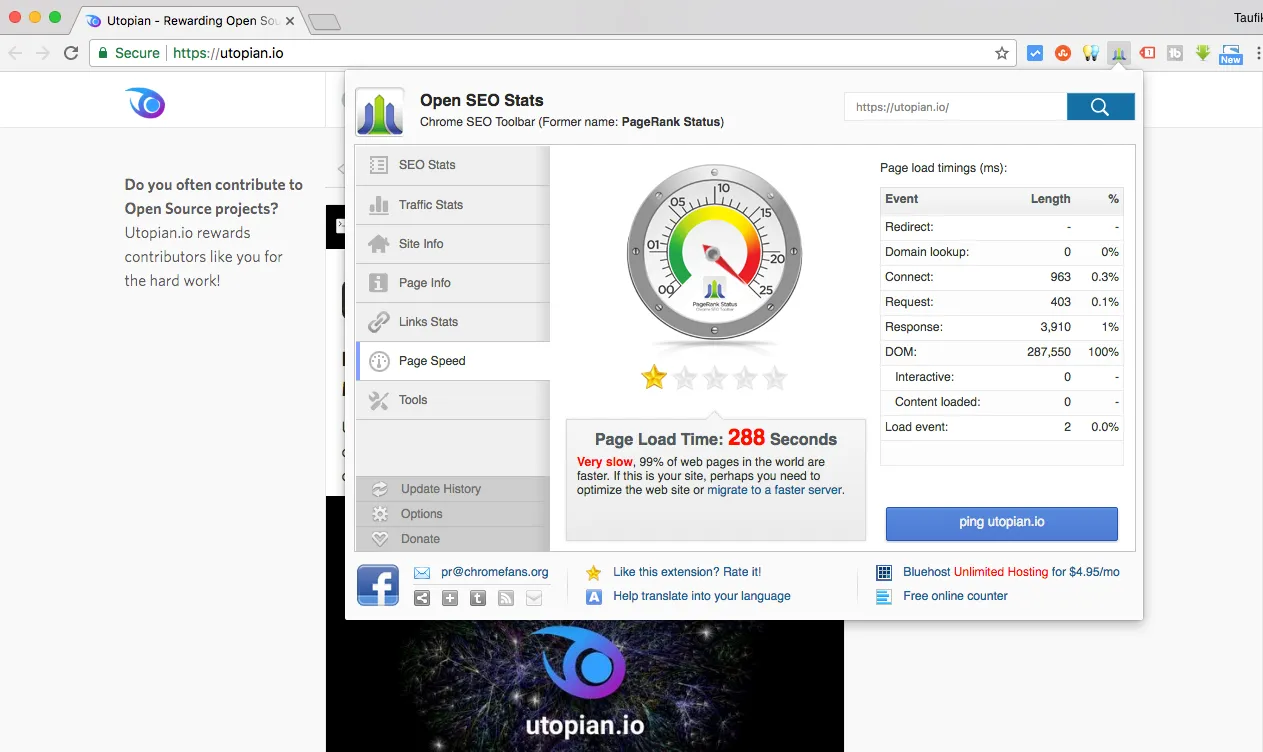This screenshot has width=1263, height=752.
Task: Click the Facebook icon in the footer
Action: [x=378, y=585]
